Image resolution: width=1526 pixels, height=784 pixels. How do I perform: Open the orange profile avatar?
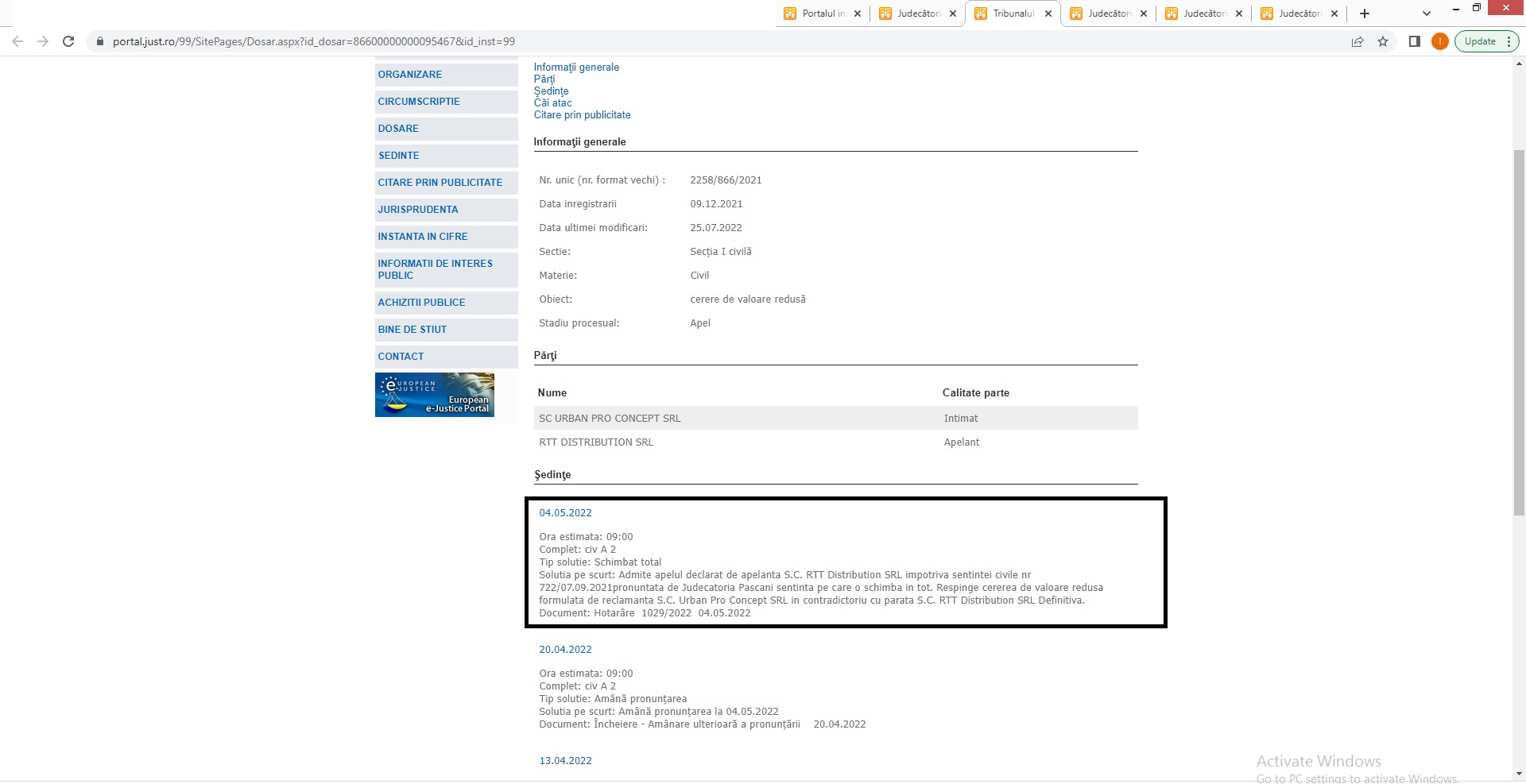pyautogui.click(x=1439, y=41)
